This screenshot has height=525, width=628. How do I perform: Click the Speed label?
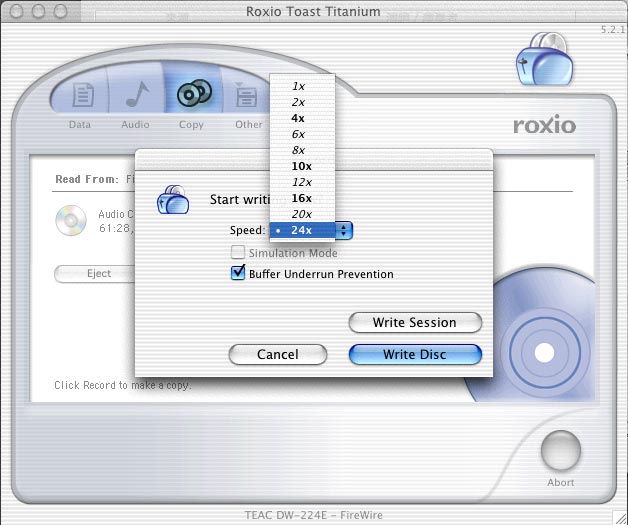coord(248,230)
